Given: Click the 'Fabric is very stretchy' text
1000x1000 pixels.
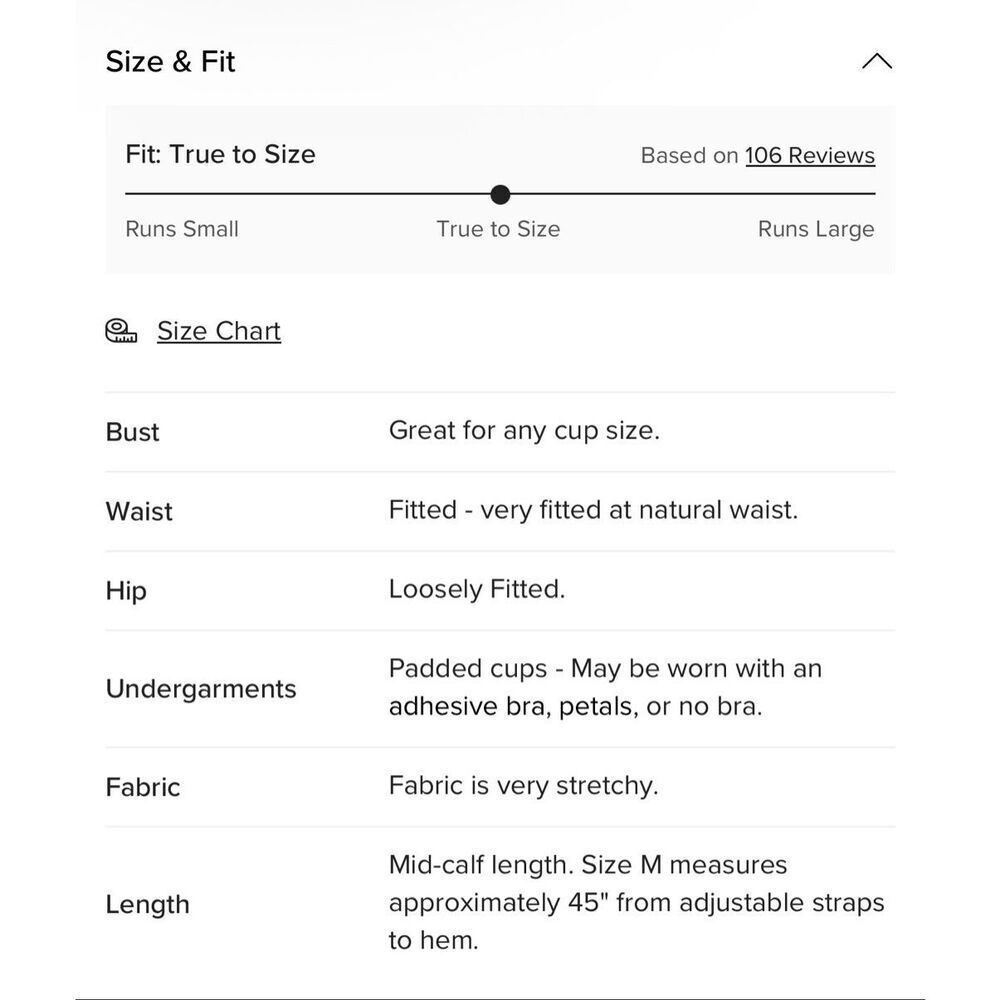Looking at the screenshot, I should [524, 786].
